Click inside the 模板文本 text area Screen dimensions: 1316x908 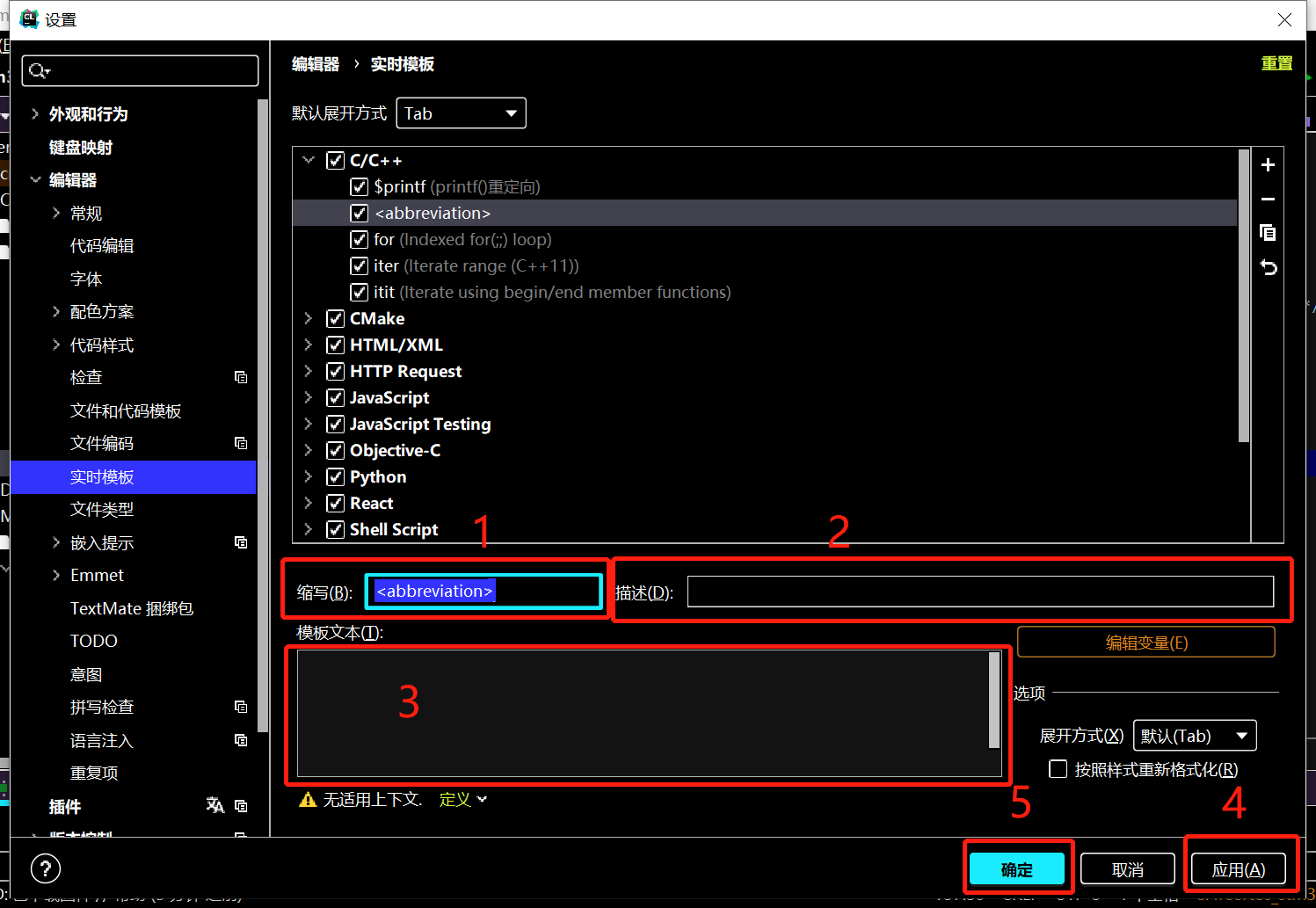(x=643, y=714)
